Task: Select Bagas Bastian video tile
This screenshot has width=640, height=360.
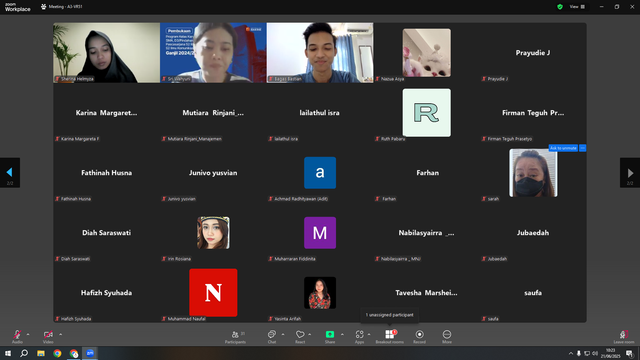Action: click(x=320, y=53)
